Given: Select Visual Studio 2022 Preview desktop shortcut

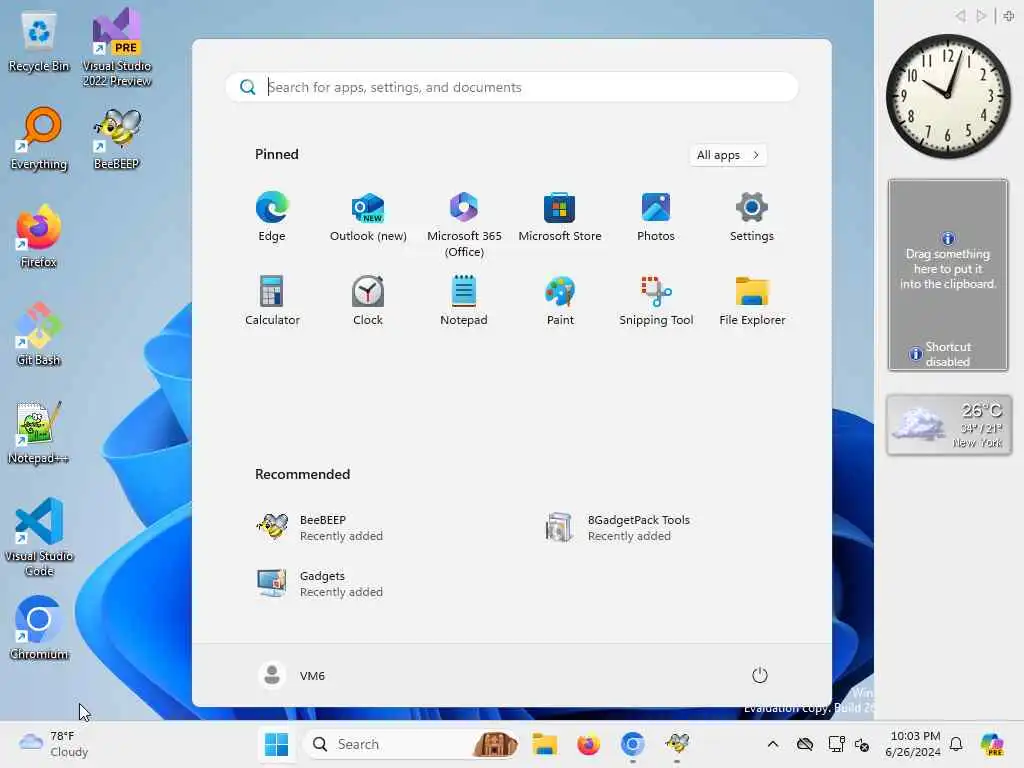Looking at the screenshot, I should pyautogui.click(x=117, y=47).
